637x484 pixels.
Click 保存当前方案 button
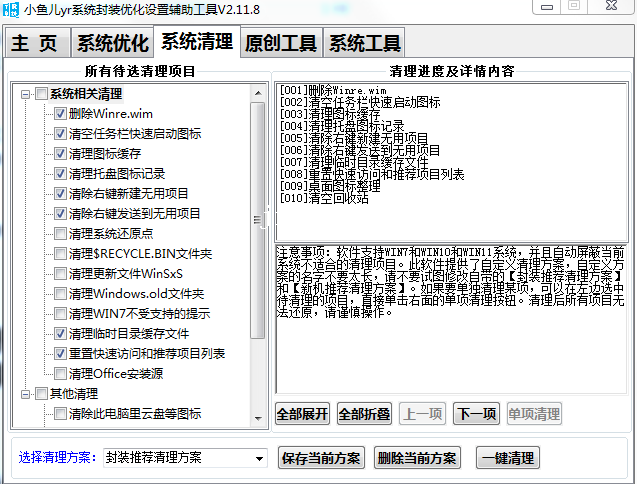click(x=320, y=458)
